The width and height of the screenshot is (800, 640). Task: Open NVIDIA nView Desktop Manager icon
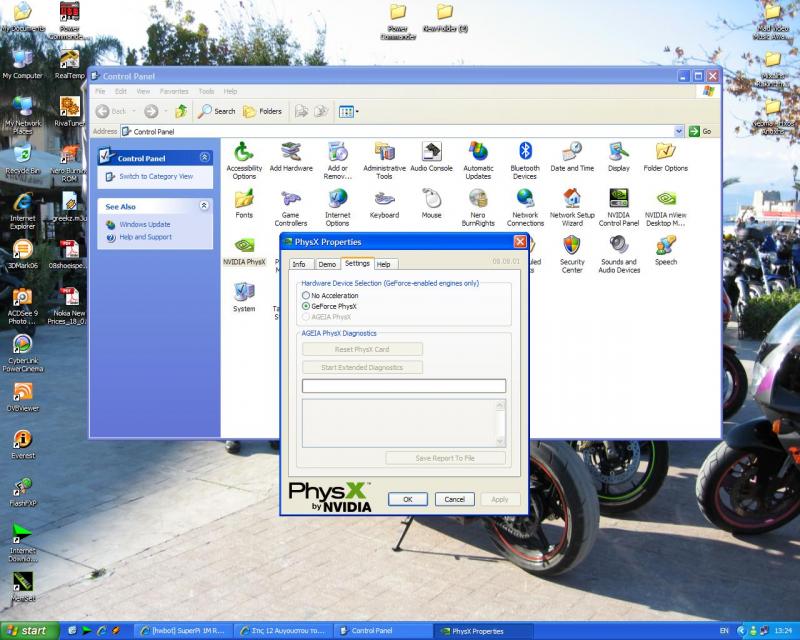(665, 207)
